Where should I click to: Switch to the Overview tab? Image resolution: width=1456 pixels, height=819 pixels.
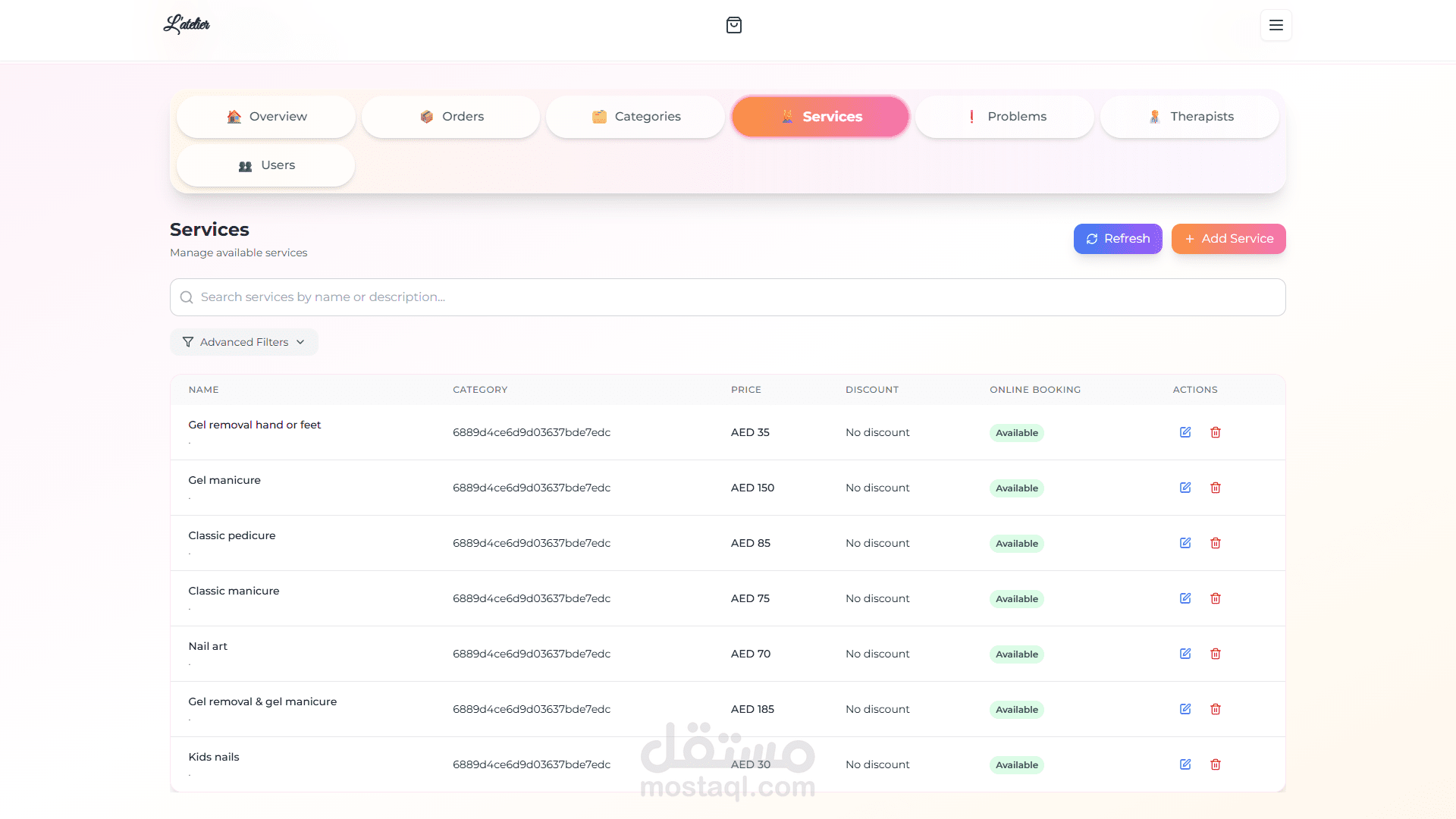266,117
